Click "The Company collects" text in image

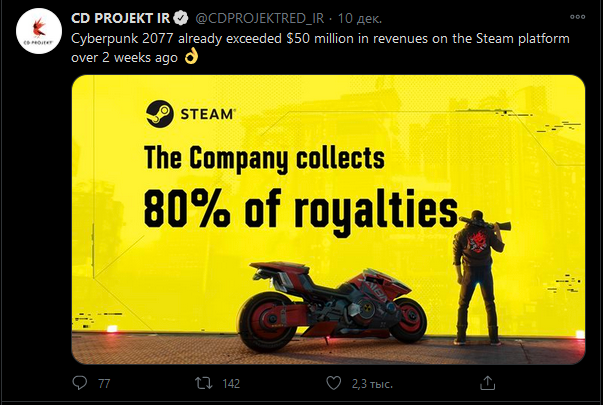pyautogui.click(x=264, y=158)
